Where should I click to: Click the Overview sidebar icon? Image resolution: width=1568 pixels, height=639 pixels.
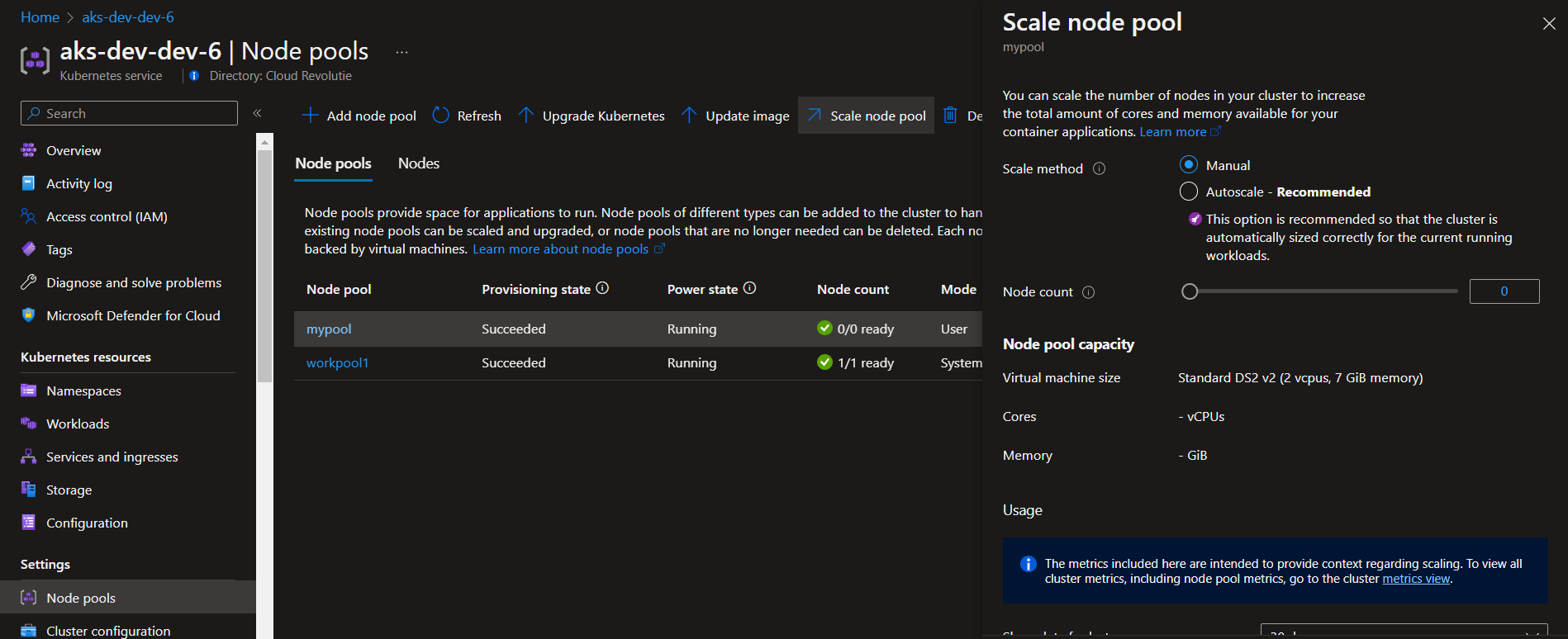(29, 150)
